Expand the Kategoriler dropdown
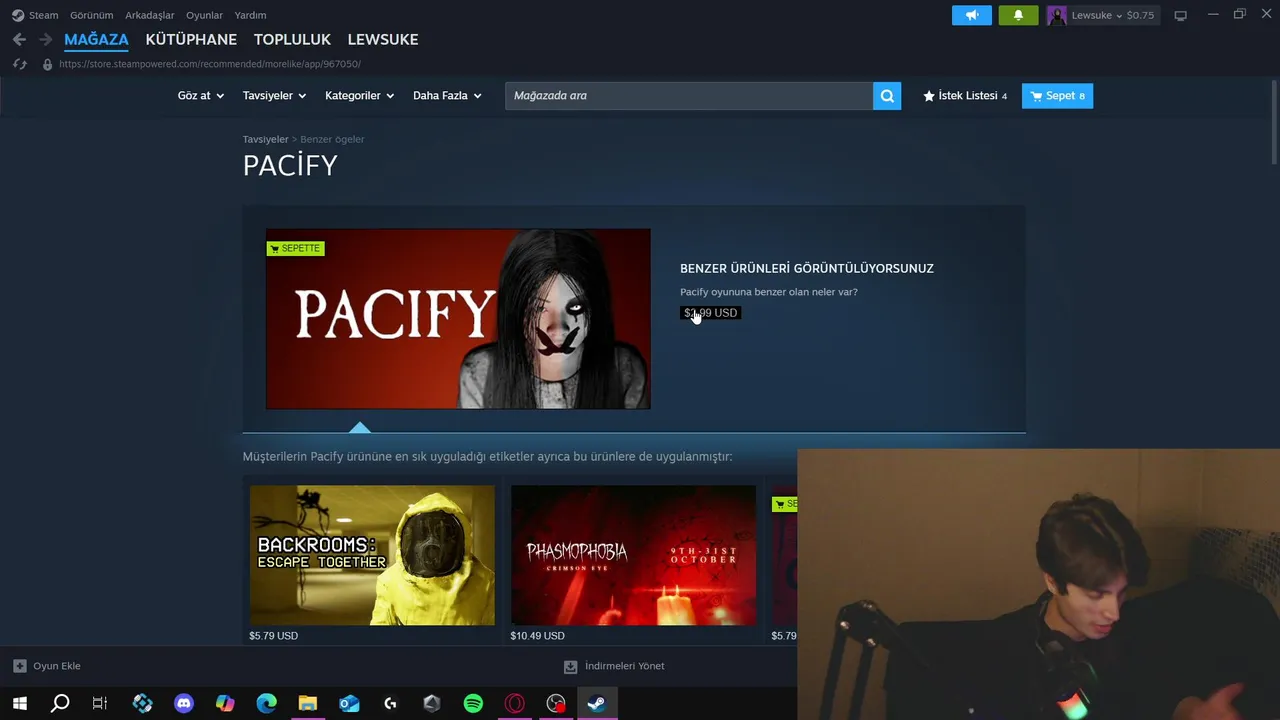The width and height of the screenshot is (1280, 720). pos(359,96)
